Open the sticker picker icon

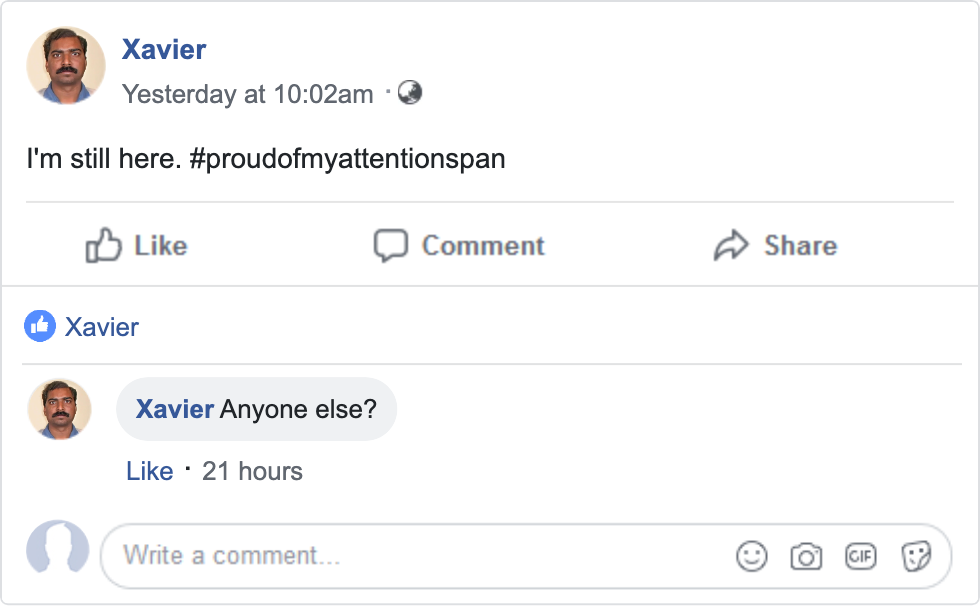click(916, 556)
